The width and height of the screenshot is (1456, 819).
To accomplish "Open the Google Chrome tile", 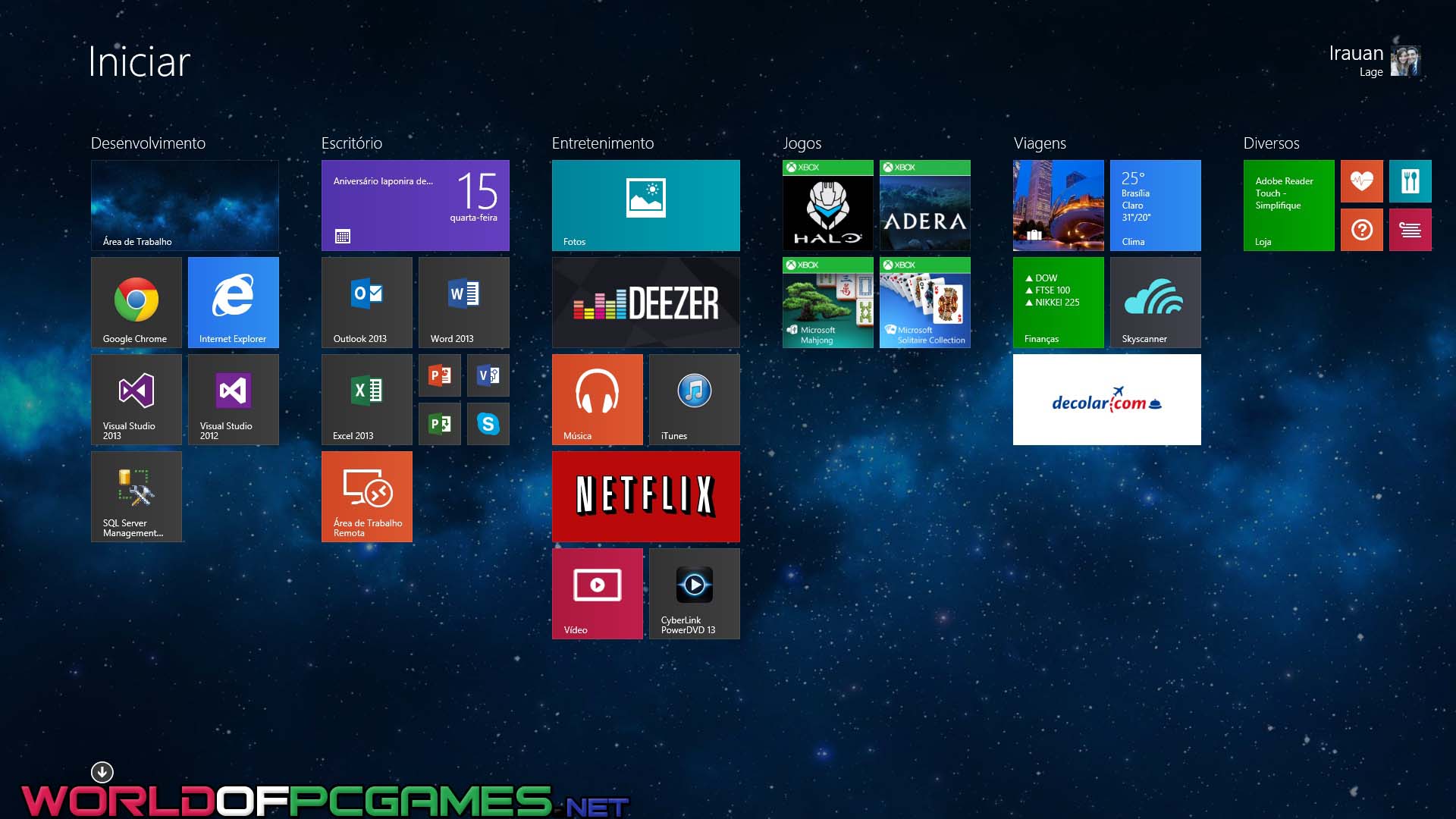I will (x=136, y=302).
